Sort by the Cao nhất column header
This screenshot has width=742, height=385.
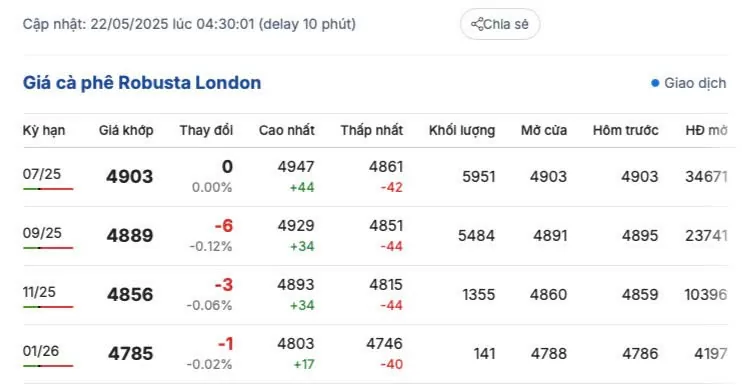click(286, 131)
